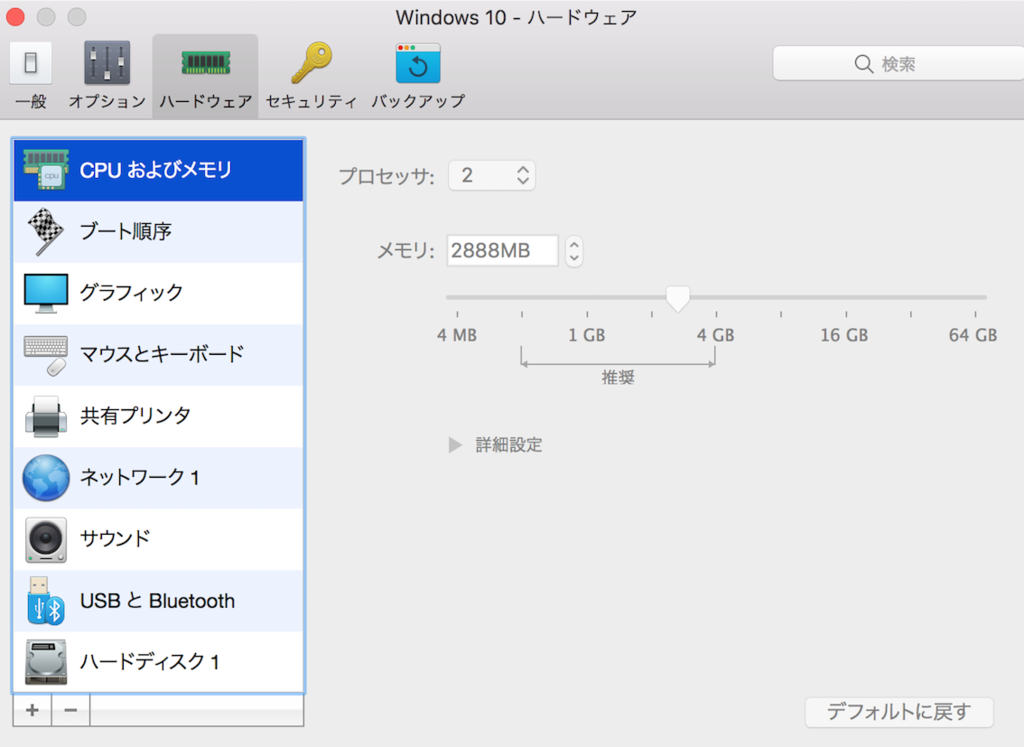Select ネットワーク 1 globe item
The width and height of the screenshot is (1024, 747).
159,477
